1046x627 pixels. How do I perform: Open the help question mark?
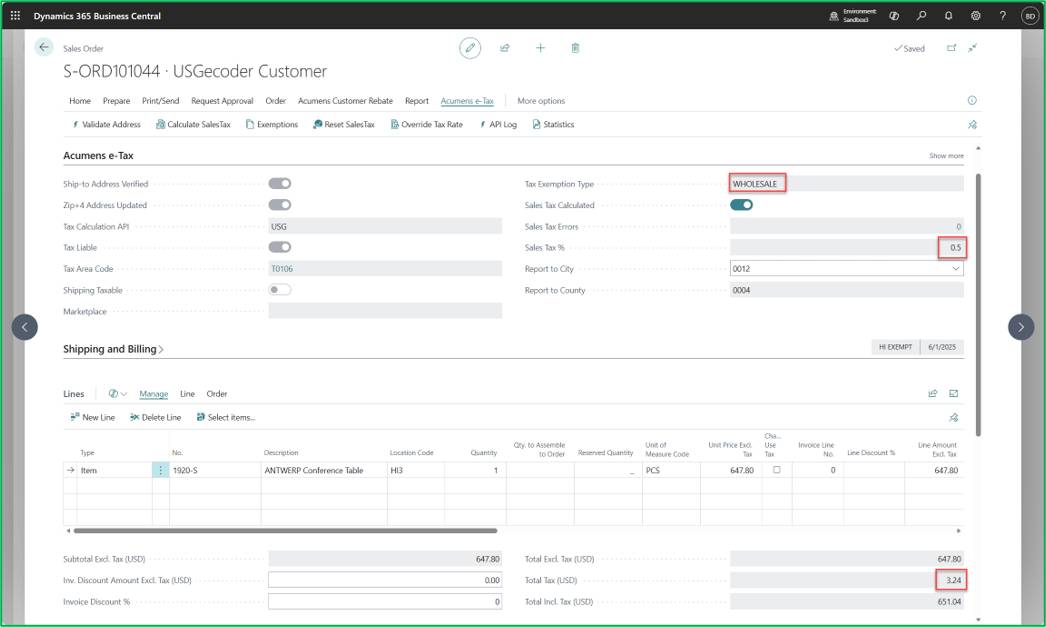1002,15
